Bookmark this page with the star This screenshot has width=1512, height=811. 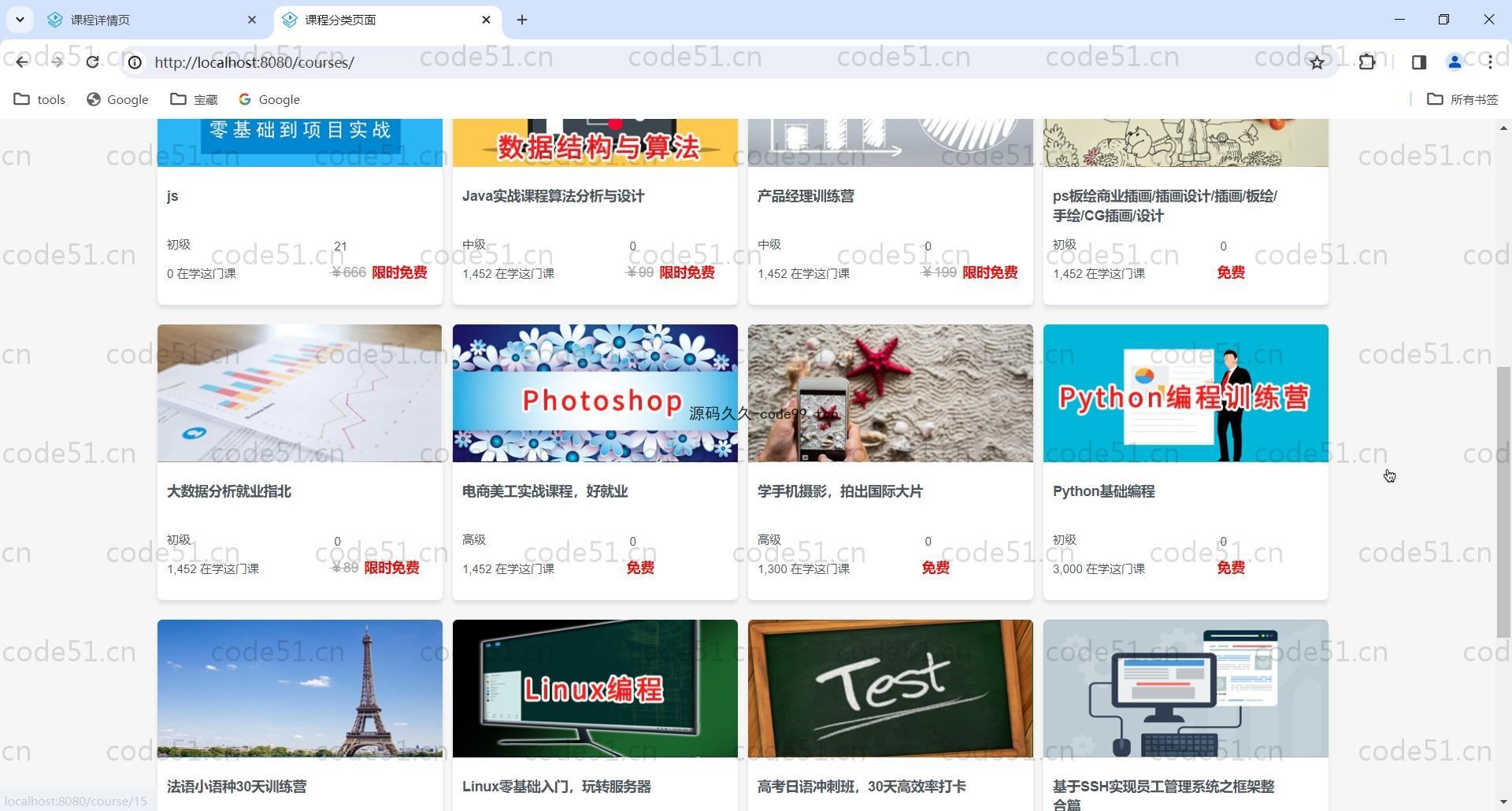1317,62
